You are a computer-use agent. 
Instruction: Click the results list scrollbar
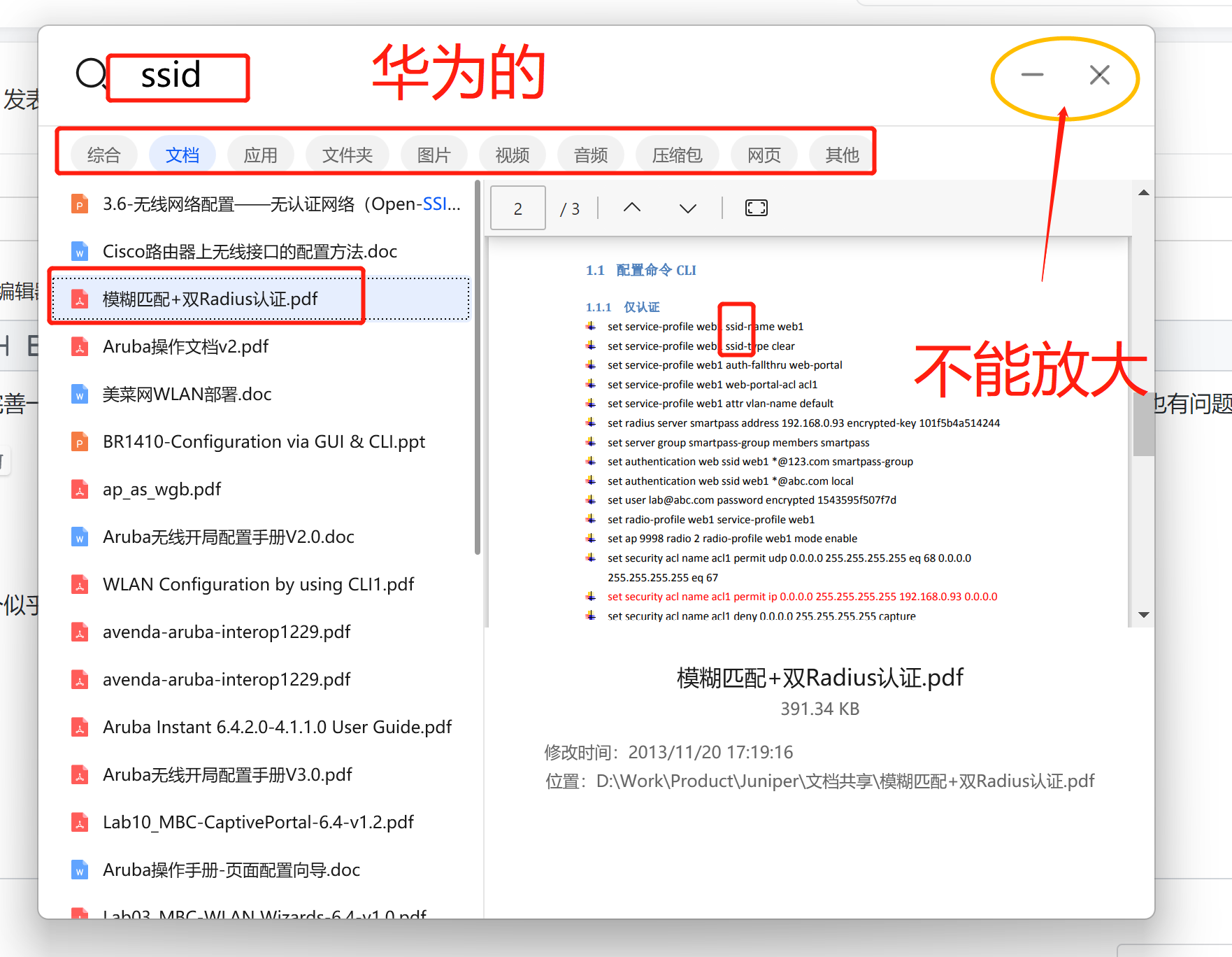pos(478,367)
